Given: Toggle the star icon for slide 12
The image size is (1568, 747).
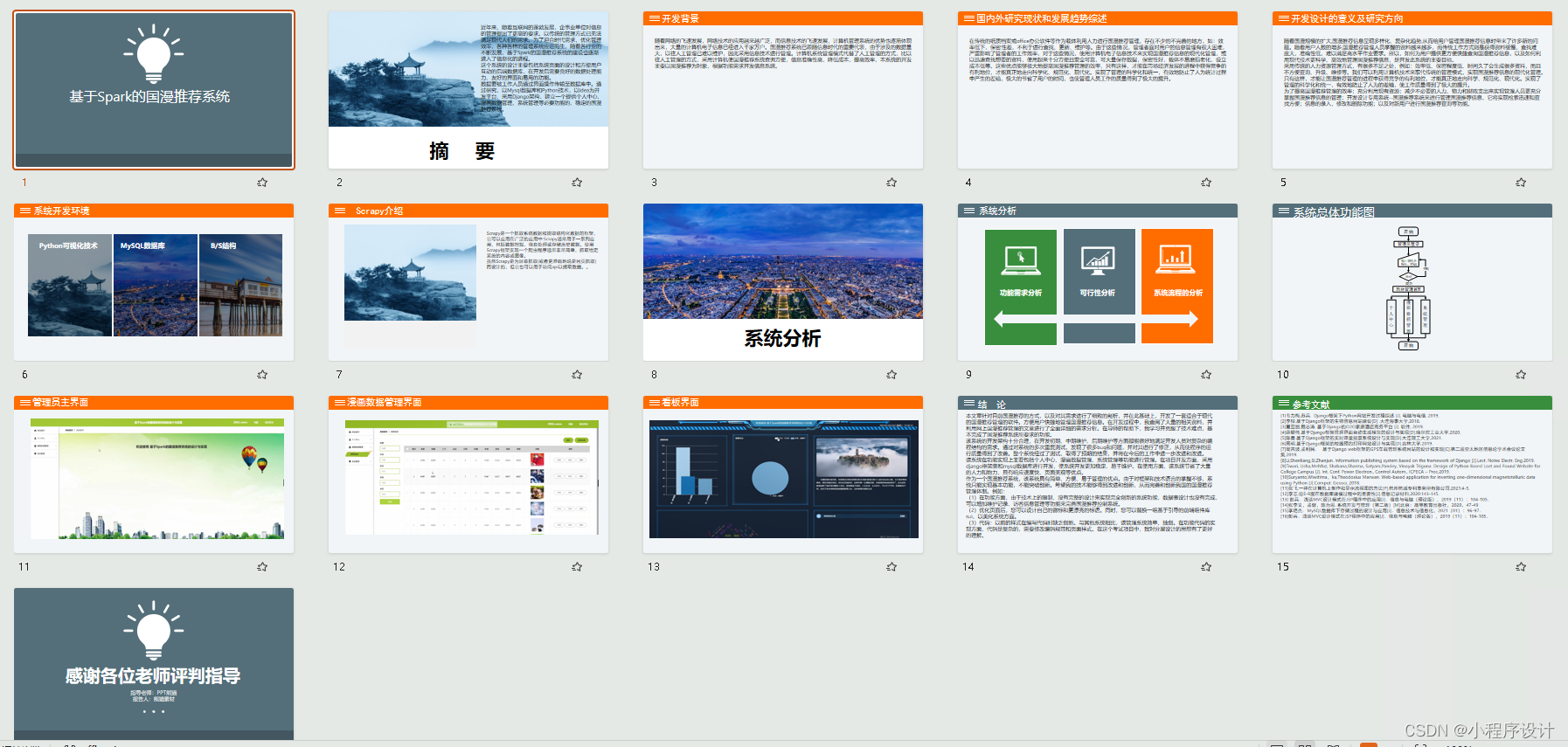Looking at the screenshot, I should [x=577, y=567].
